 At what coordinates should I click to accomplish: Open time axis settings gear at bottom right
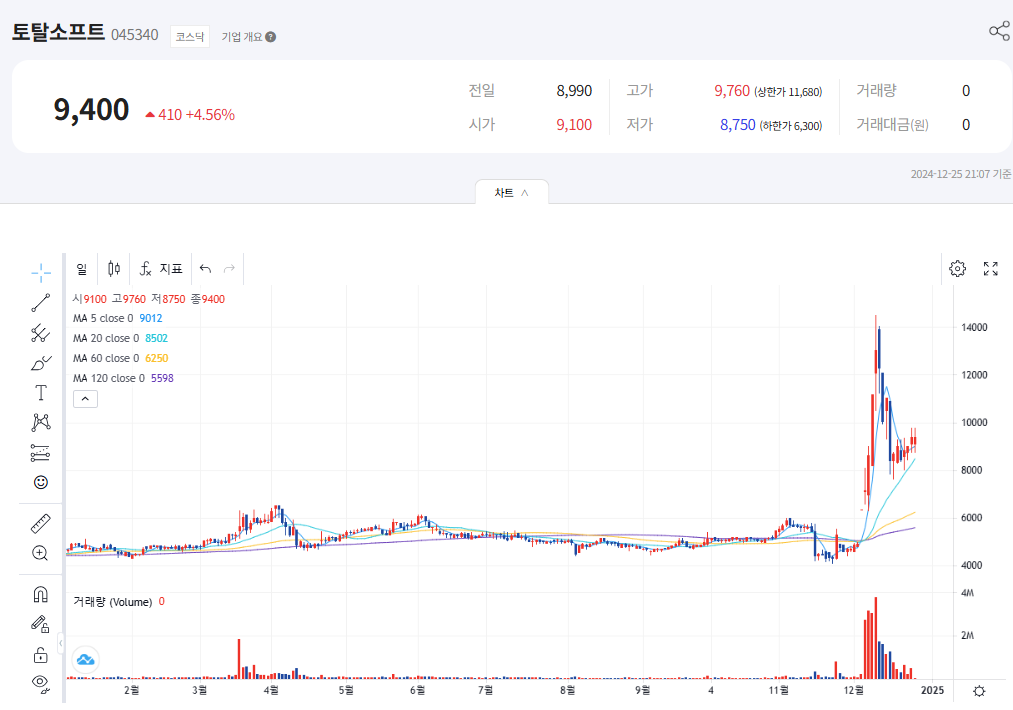tap(979, 691)
